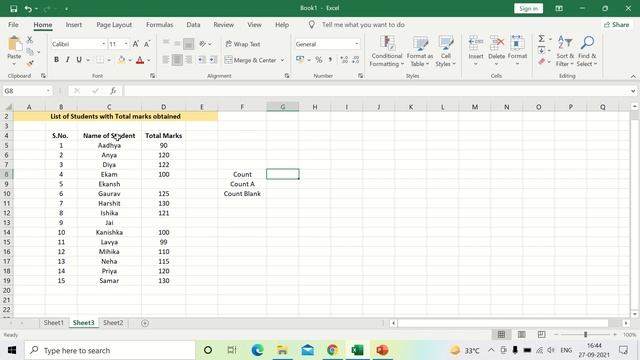Toggle bottom vertical alignment

coord(189,44)
